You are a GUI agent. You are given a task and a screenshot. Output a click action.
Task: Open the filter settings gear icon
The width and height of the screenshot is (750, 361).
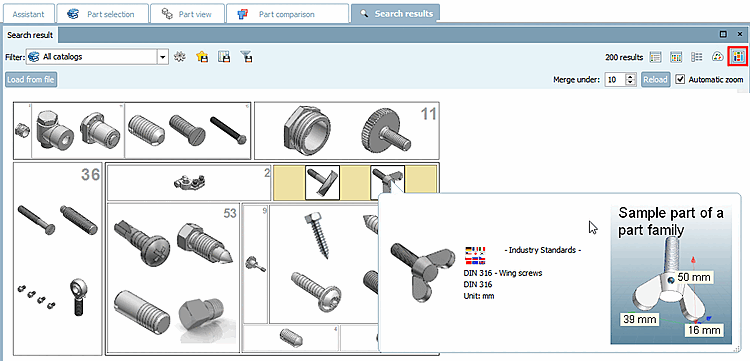[180, 57]
